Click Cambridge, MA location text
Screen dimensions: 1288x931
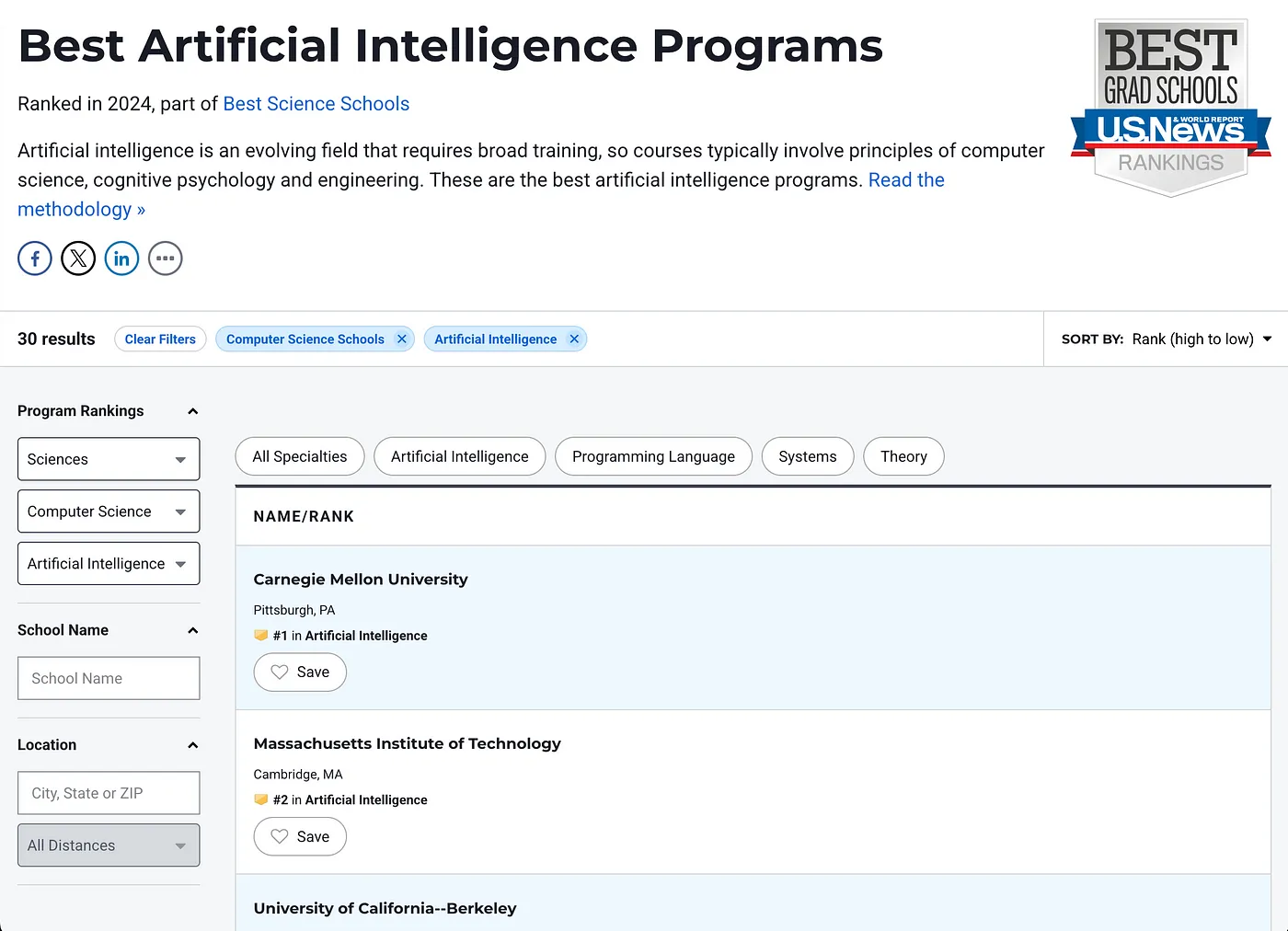pyautogui.click(x=298, y=775)
